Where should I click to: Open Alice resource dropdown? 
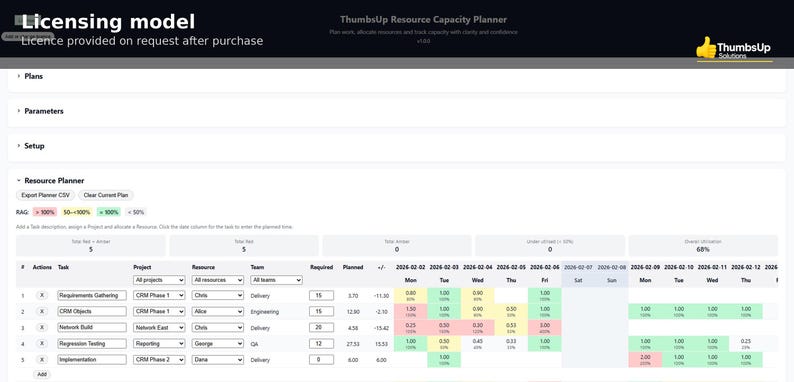(218, 312)
